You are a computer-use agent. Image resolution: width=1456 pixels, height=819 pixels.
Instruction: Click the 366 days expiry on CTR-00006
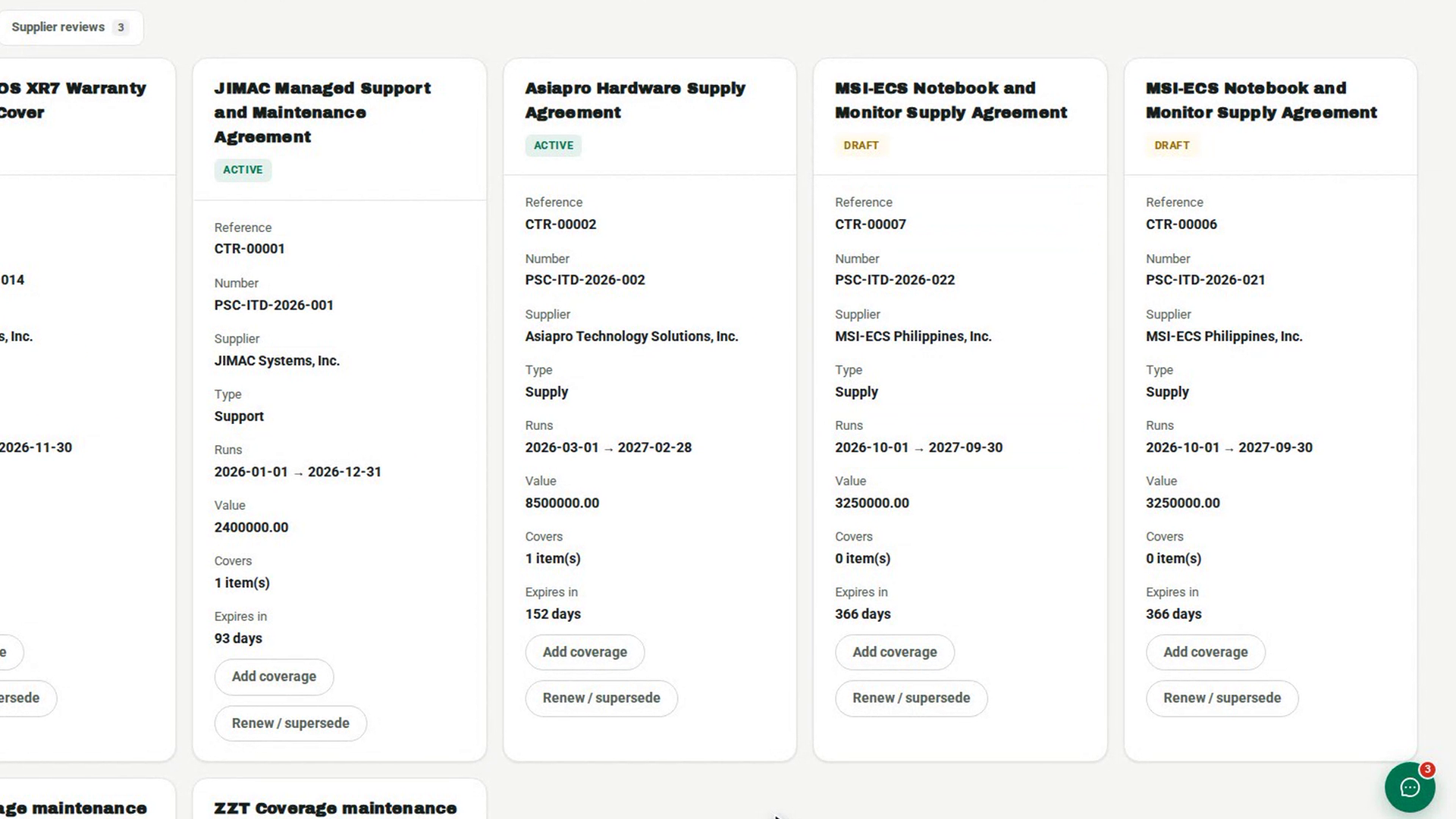(1174, 614)
